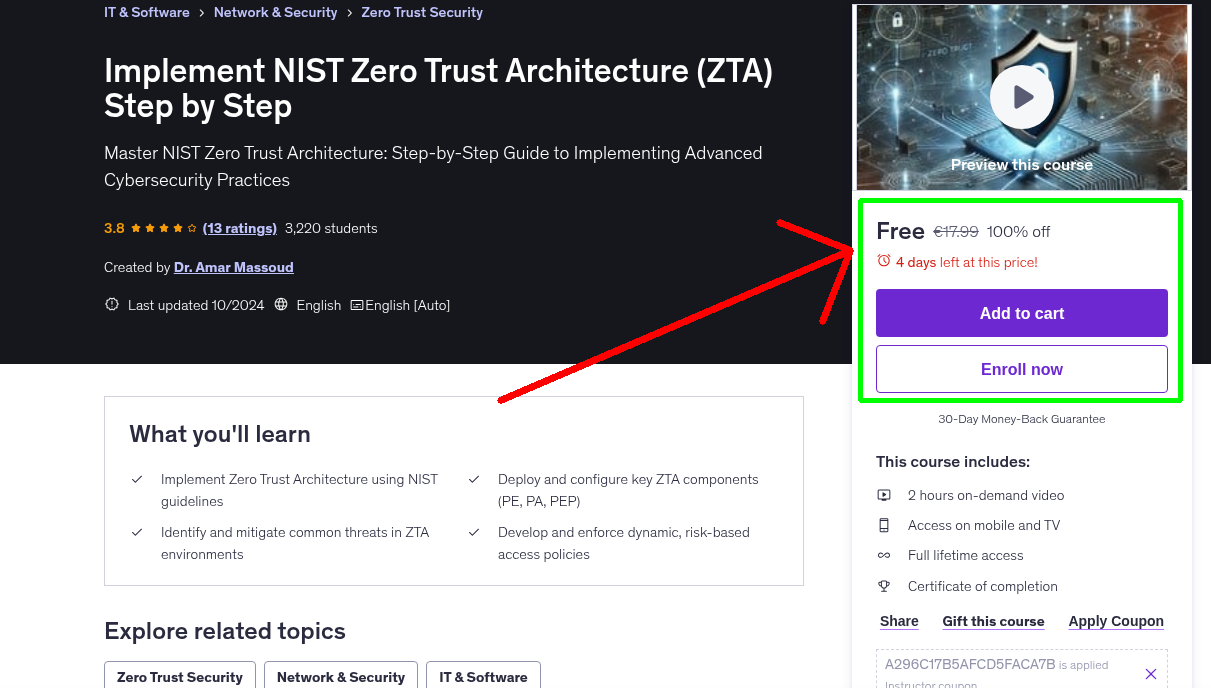View the 13 ratings
1211x688 pixels.
pyautogui.click(x=240, y=228)
